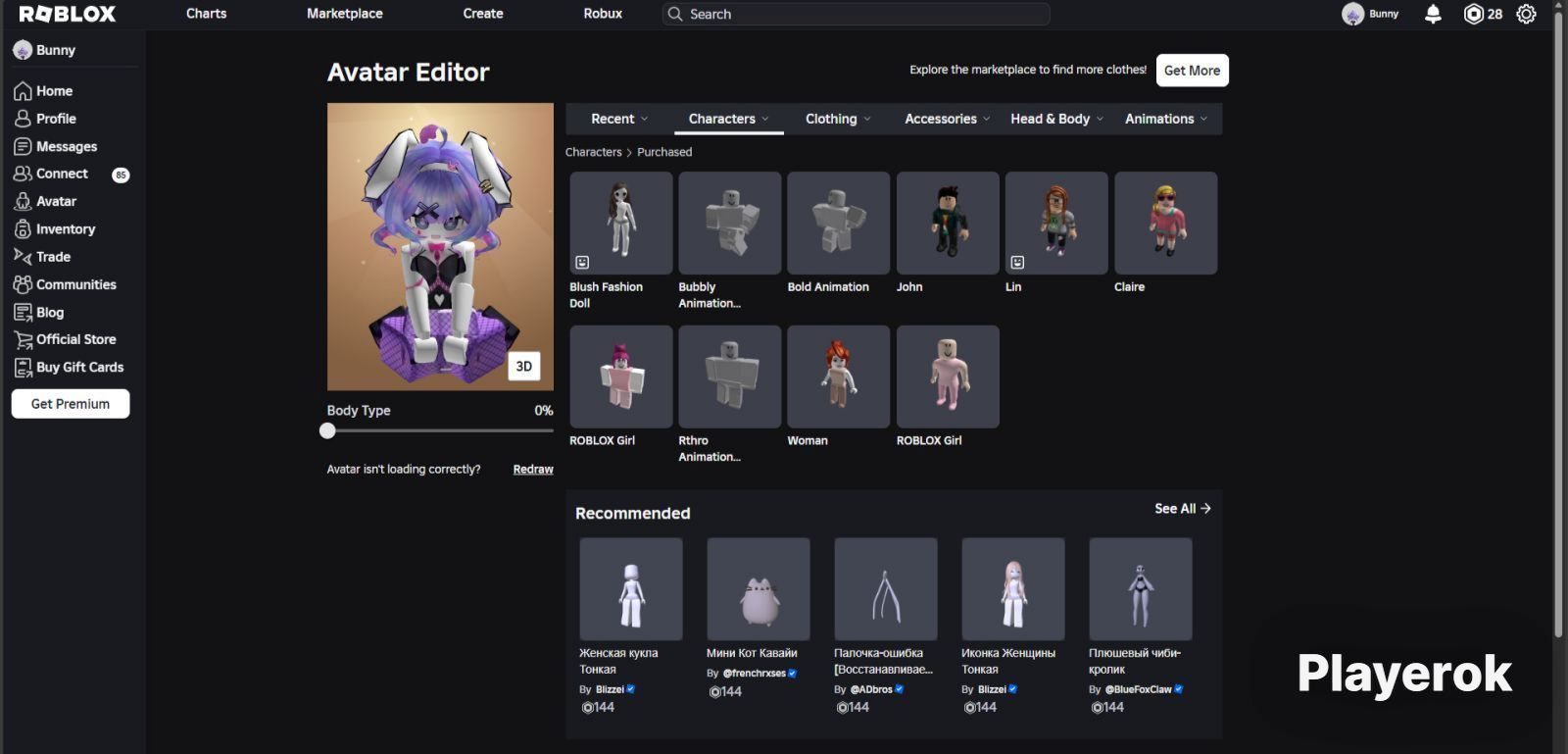Select the Woman character

pyautogui.click(x=838, y=377)
